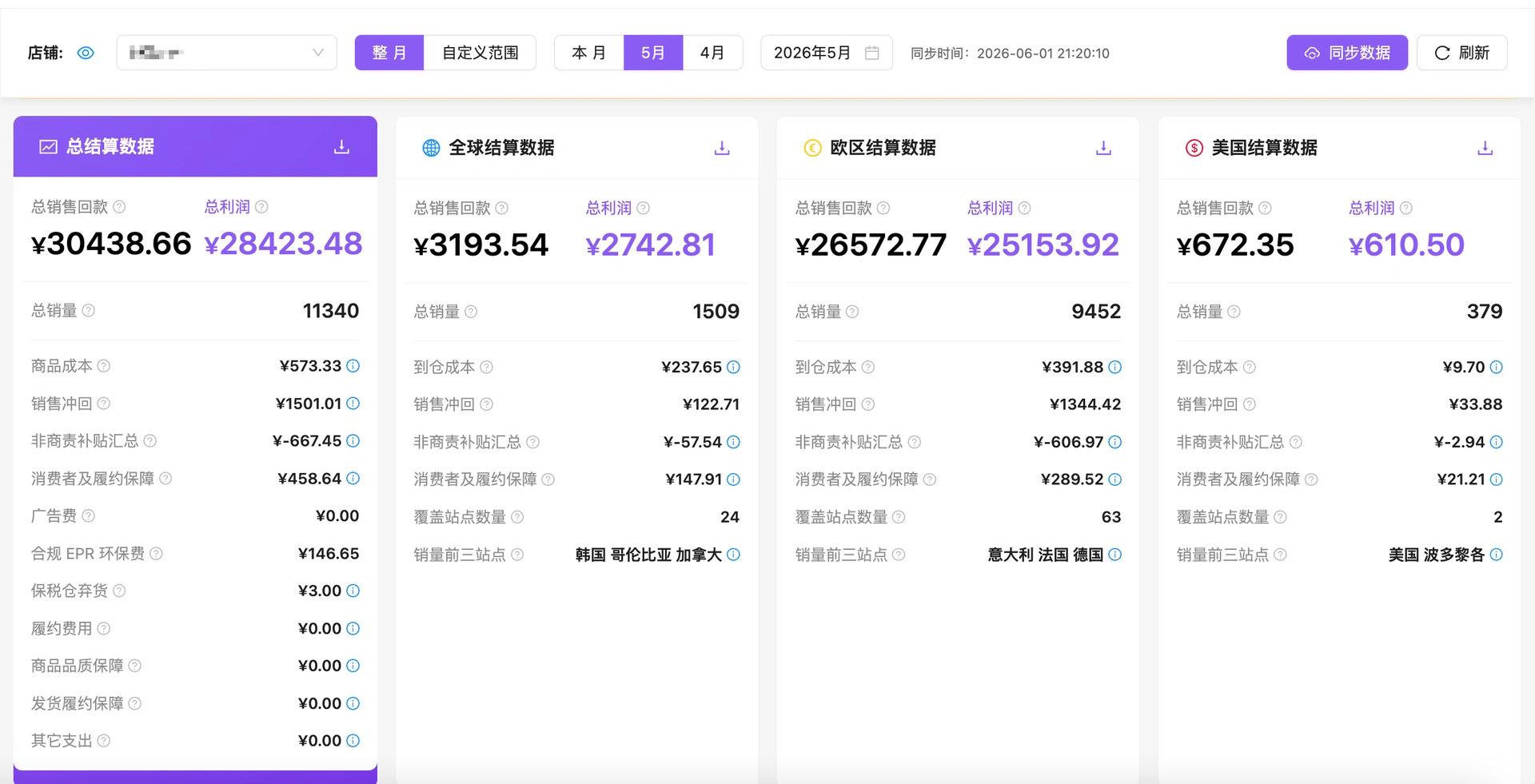Show info for 美国 到仓成本 ¥9.70
The image size is (1535, 784).
coord(1496,367)
